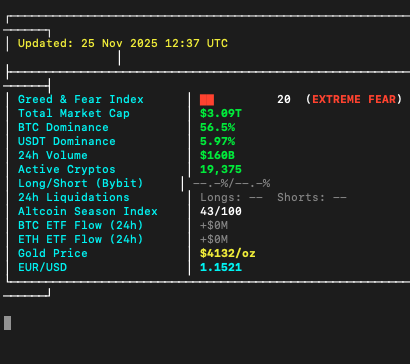This screenshot has height=364, width=410.
Task: Select the 43/100 value
Action: click(221, 211)
